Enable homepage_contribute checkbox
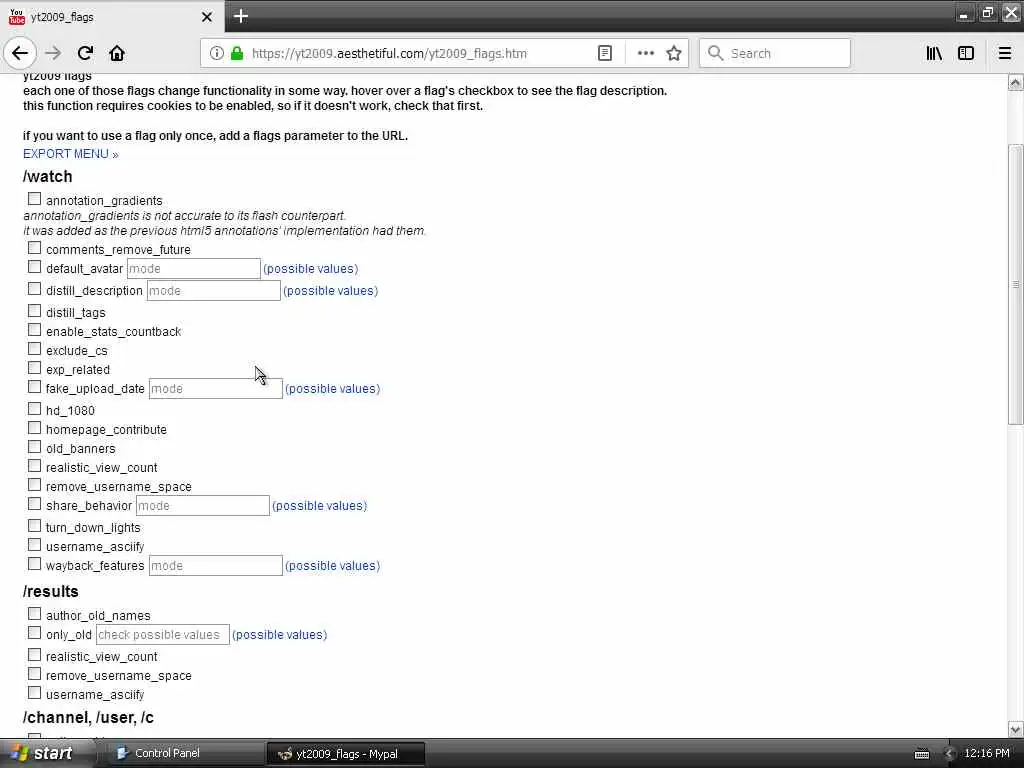This screenshot has width=1024, height=768. click(x=35, y=428)
